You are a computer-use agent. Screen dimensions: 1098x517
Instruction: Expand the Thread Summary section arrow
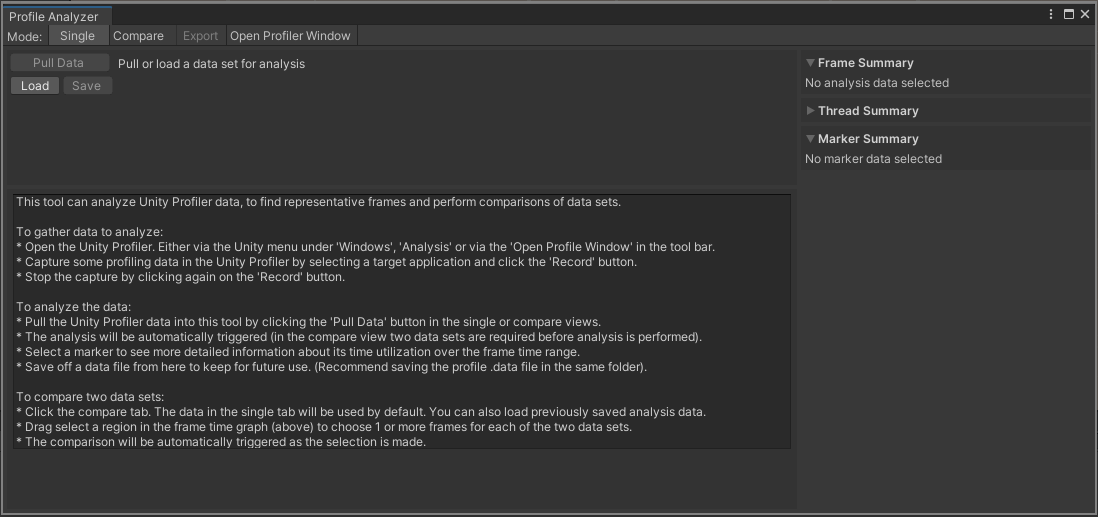pyautogui.click(x=811, y=111)
